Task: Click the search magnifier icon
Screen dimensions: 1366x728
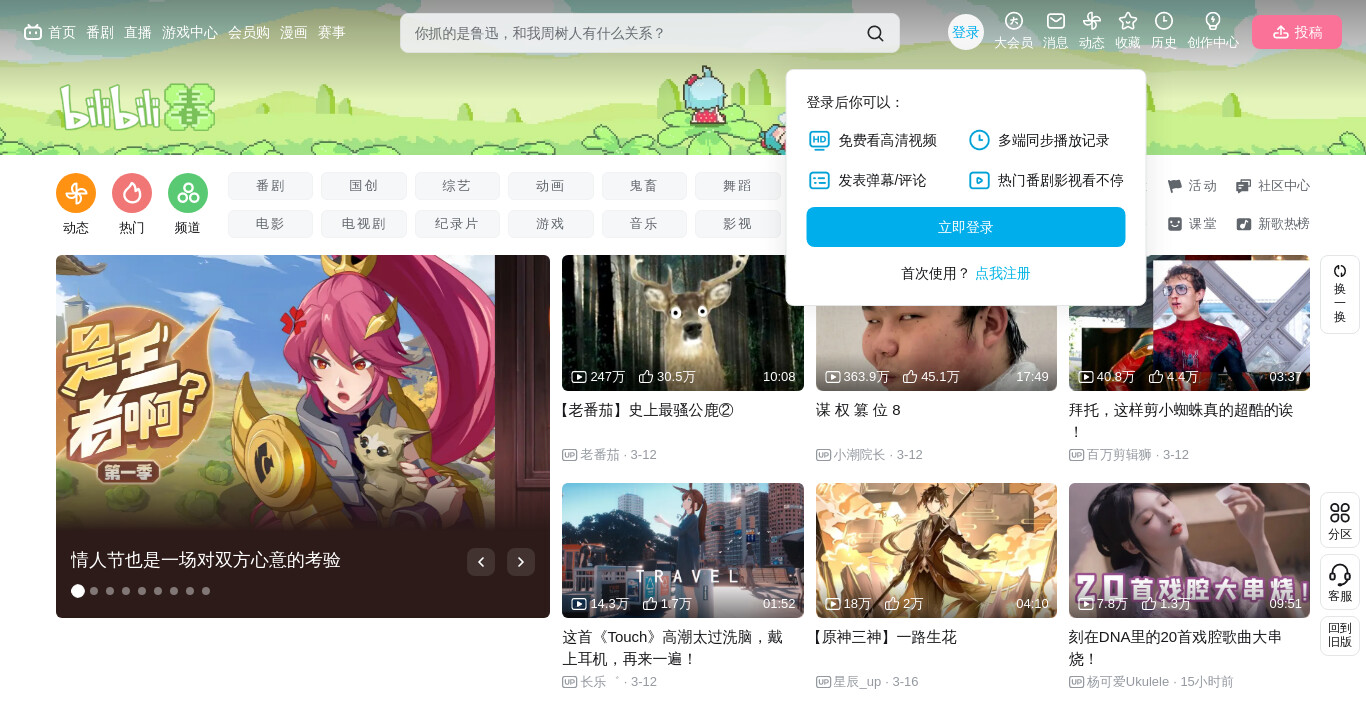Action: point(875,33)
